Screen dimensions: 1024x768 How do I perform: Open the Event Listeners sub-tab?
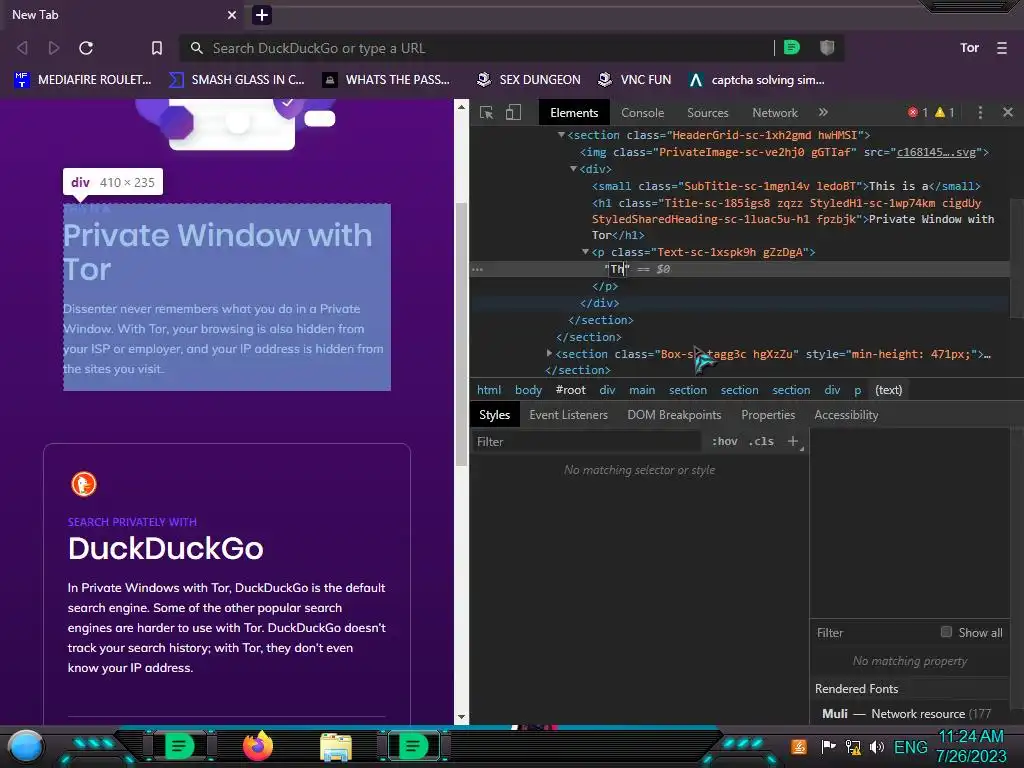[x=568, y=415]
